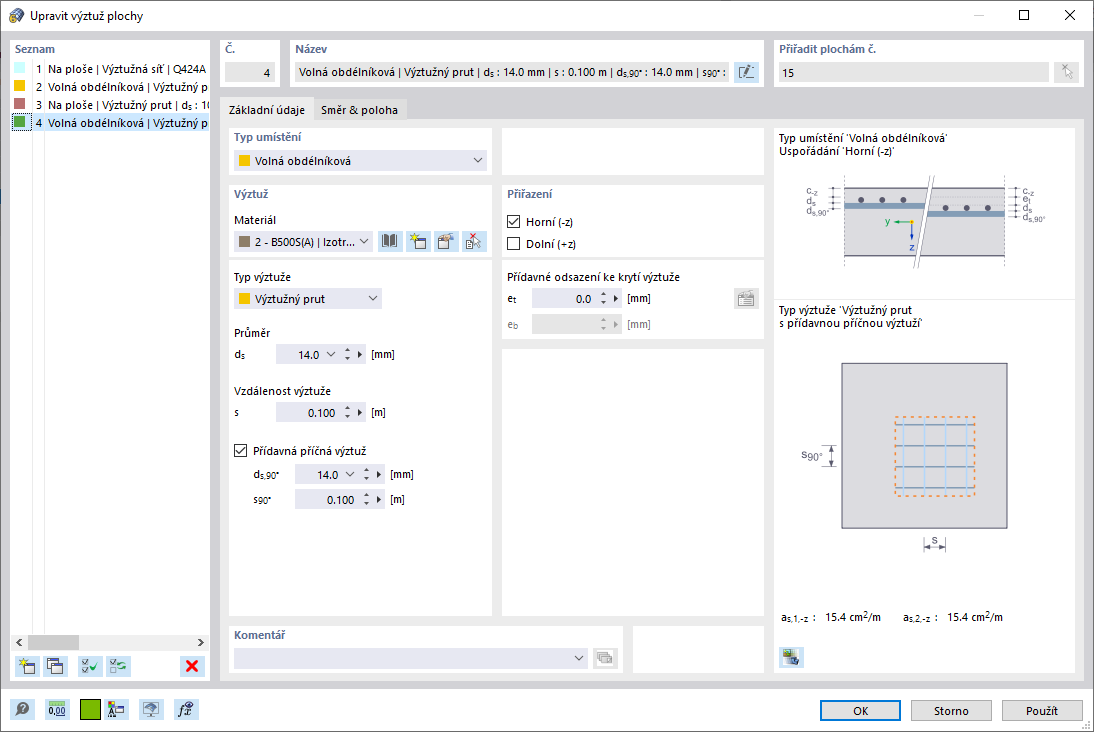Open the material library book icon

(390, 241)
